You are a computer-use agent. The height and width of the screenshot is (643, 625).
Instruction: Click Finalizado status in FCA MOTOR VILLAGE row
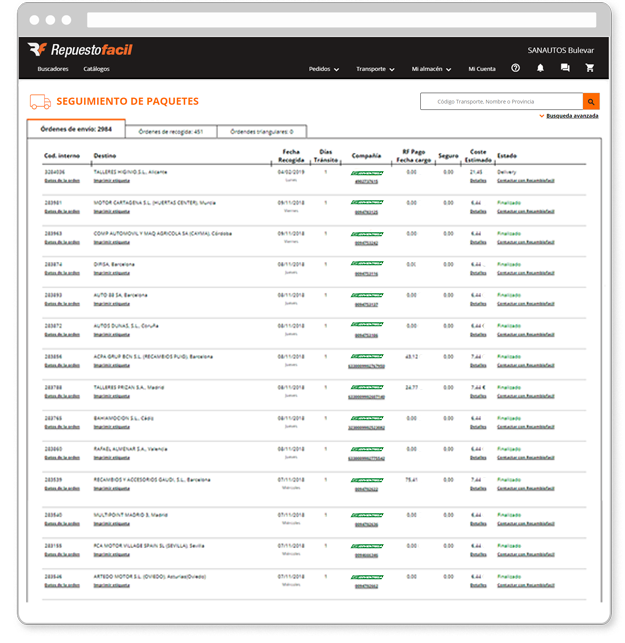click(509, 546)
